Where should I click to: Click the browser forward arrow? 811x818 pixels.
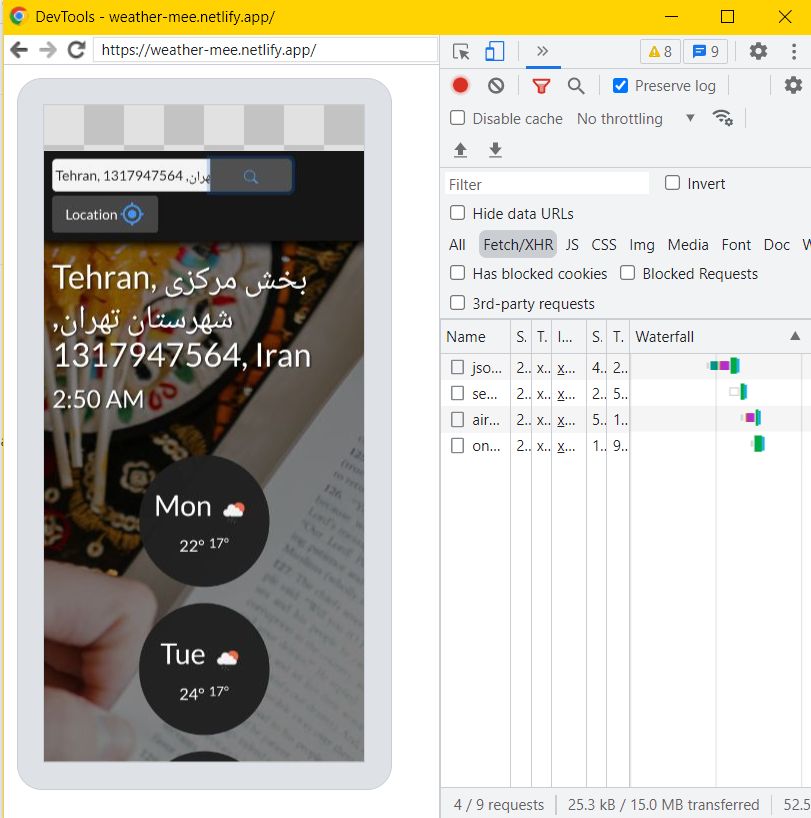[x=48, y=50]
